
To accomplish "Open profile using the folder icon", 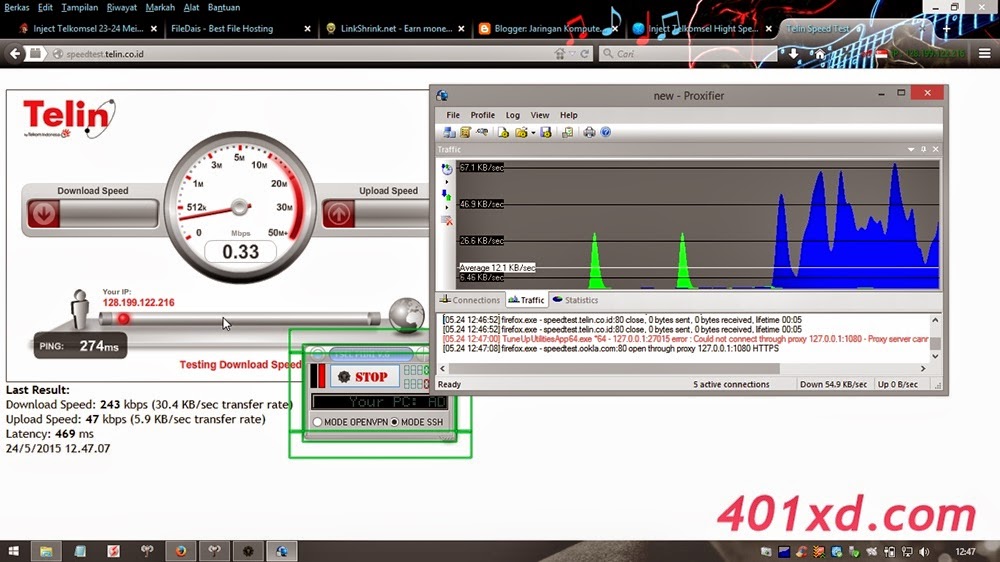I will point(521,132).
